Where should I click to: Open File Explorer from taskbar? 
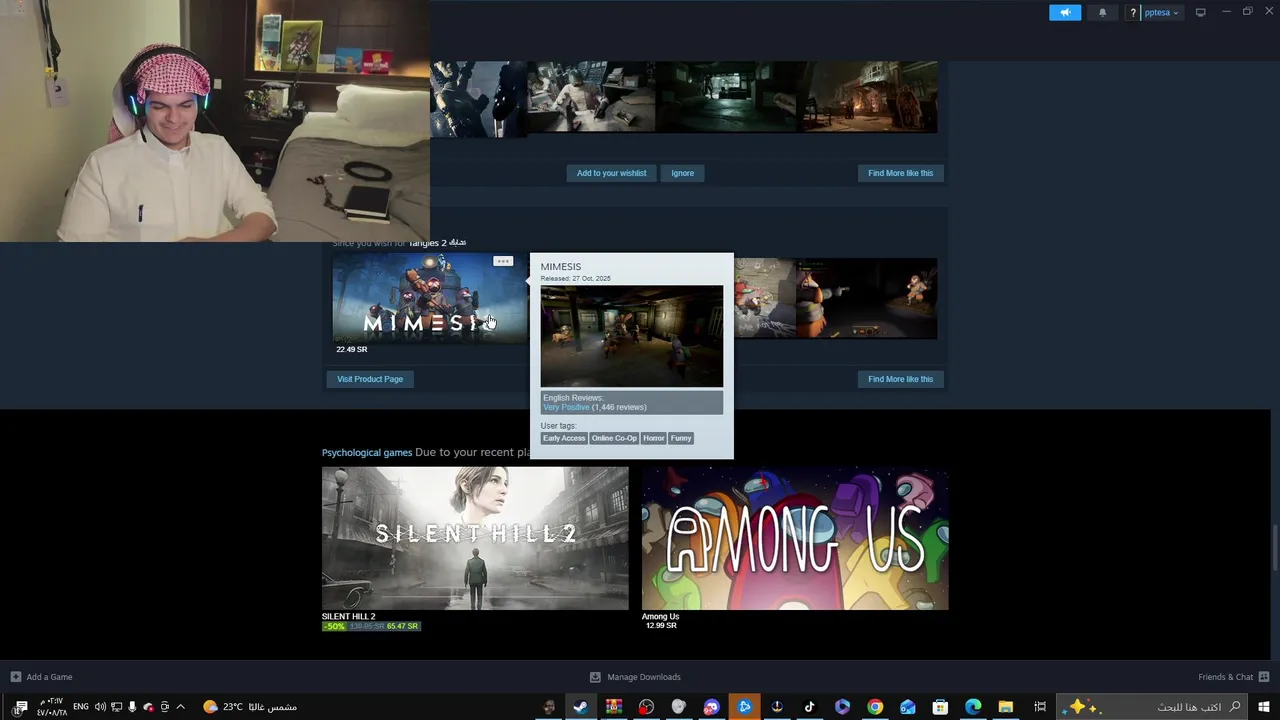point(1006,707)
